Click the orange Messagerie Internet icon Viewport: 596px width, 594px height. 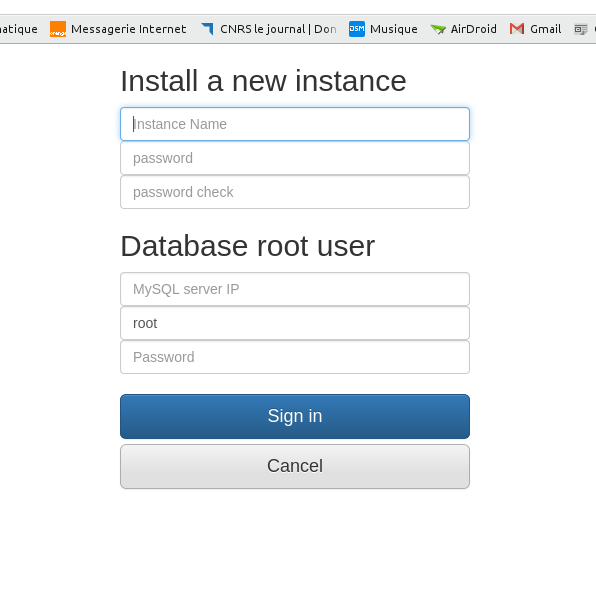coord(58,29)
